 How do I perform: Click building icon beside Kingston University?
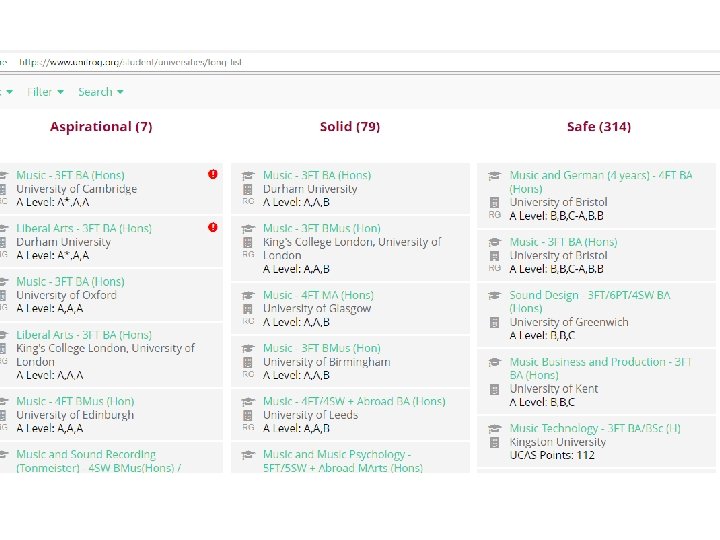[495, 442]
